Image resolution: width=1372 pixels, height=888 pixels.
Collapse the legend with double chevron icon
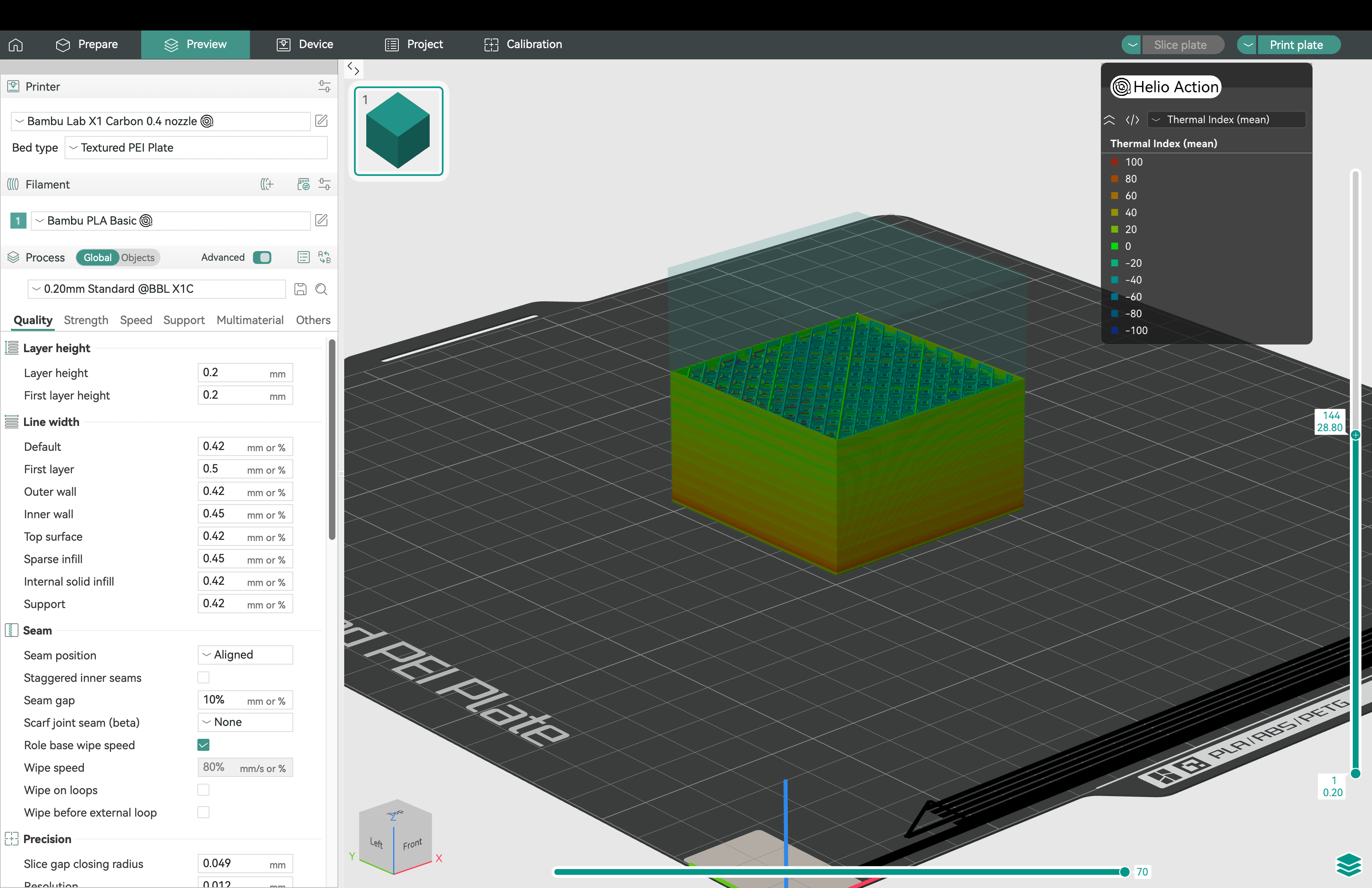[x=1109, y=120]
